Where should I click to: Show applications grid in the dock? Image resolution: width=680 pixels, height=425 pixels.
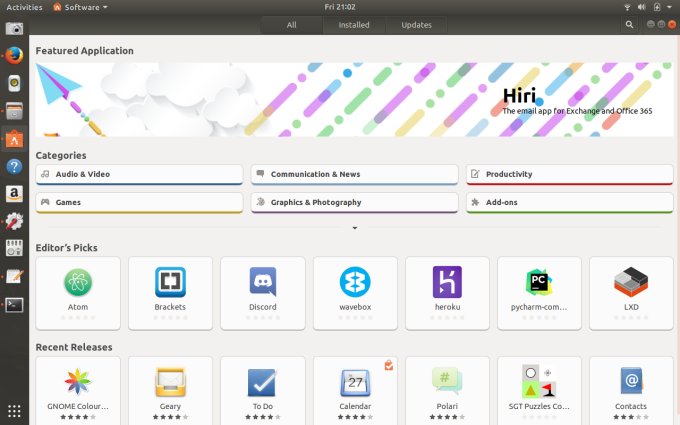(14, 410)
